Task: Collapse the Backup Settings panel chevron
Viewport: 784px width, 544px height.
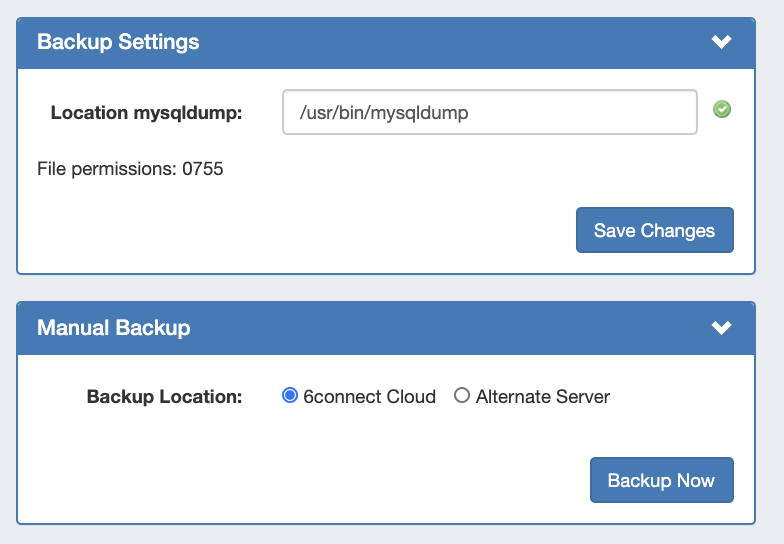Action: click(721, 42)
